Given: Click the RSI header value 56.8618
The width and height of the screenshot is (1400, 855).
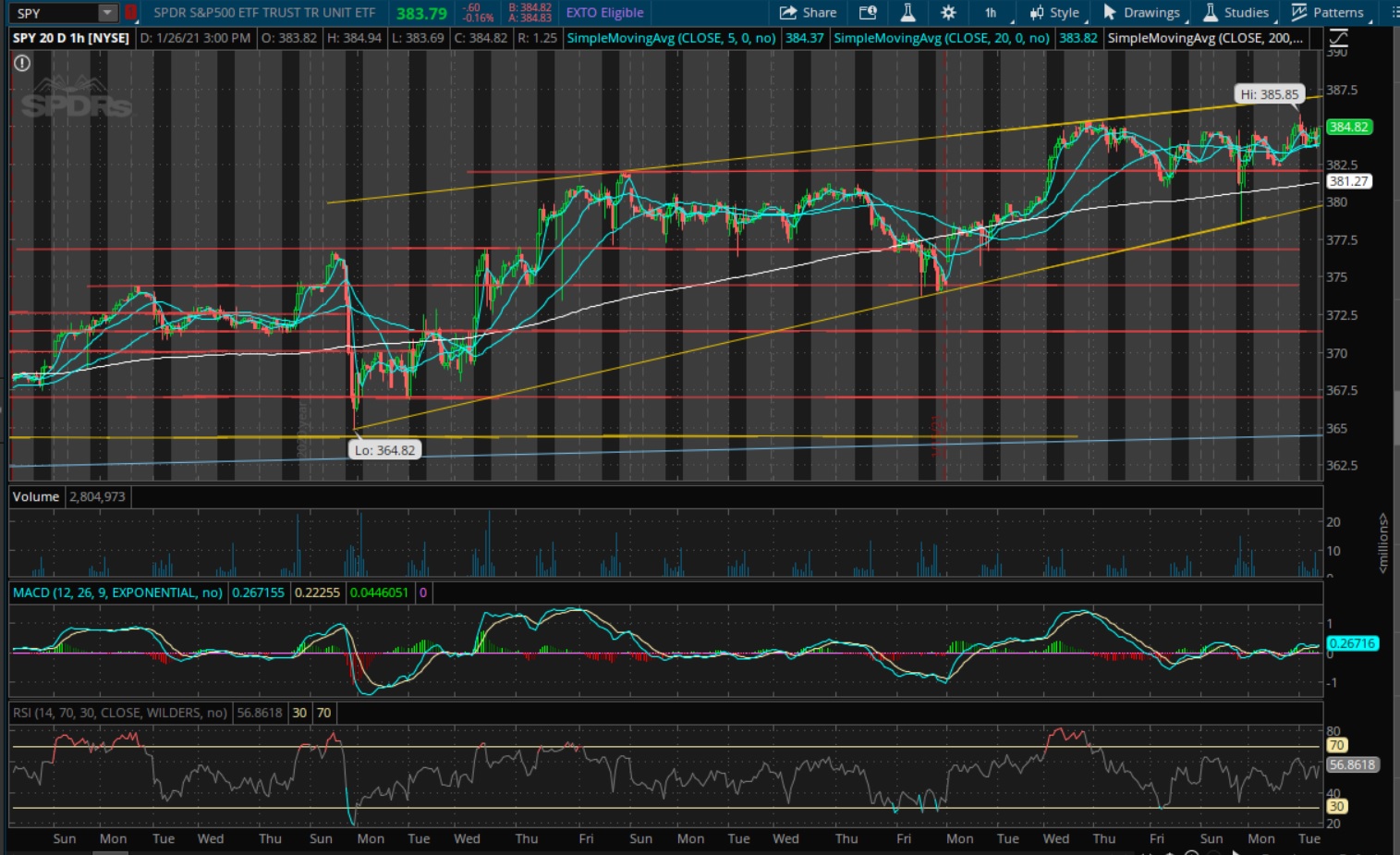Looking at the screenshot, I should tap(260, 713).
